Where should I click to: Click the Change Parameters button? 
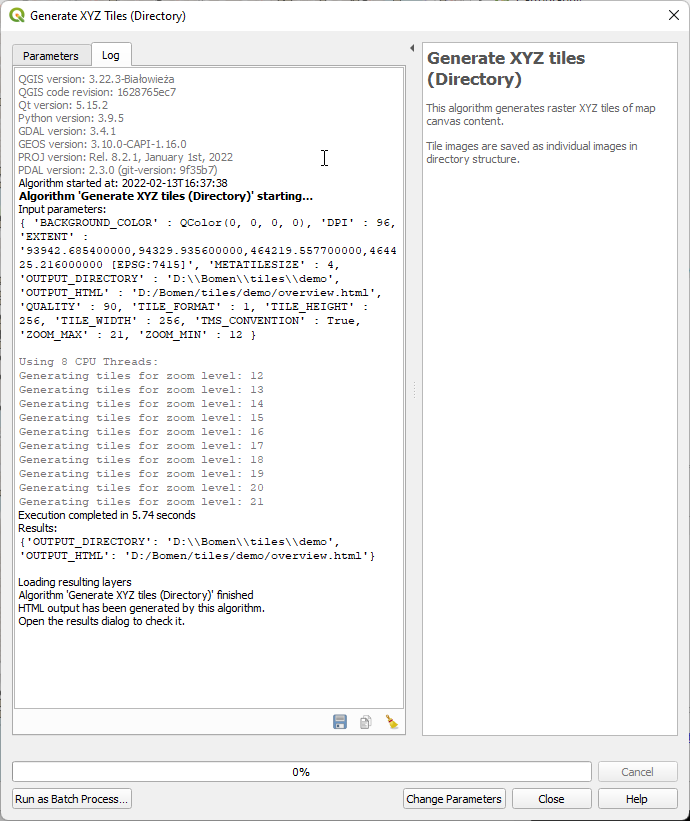[x=454, y=799]
